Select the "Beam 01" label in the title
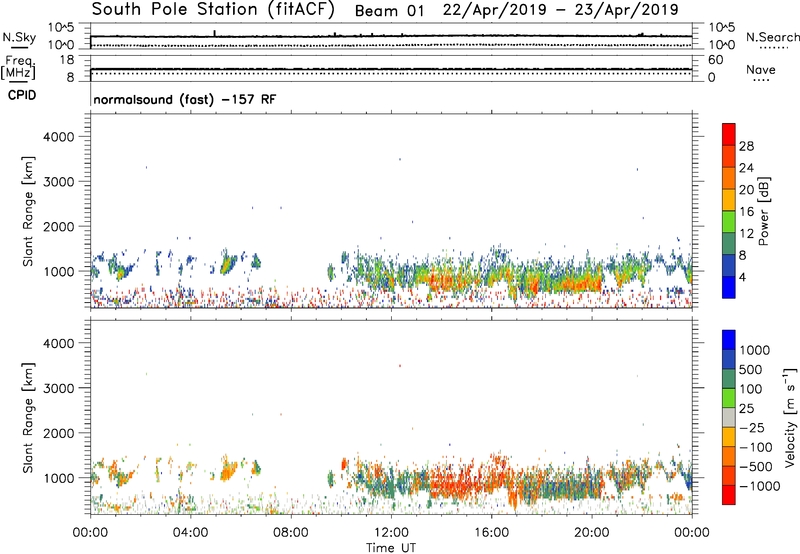This screenshot has width=800, height=554. 389,11
